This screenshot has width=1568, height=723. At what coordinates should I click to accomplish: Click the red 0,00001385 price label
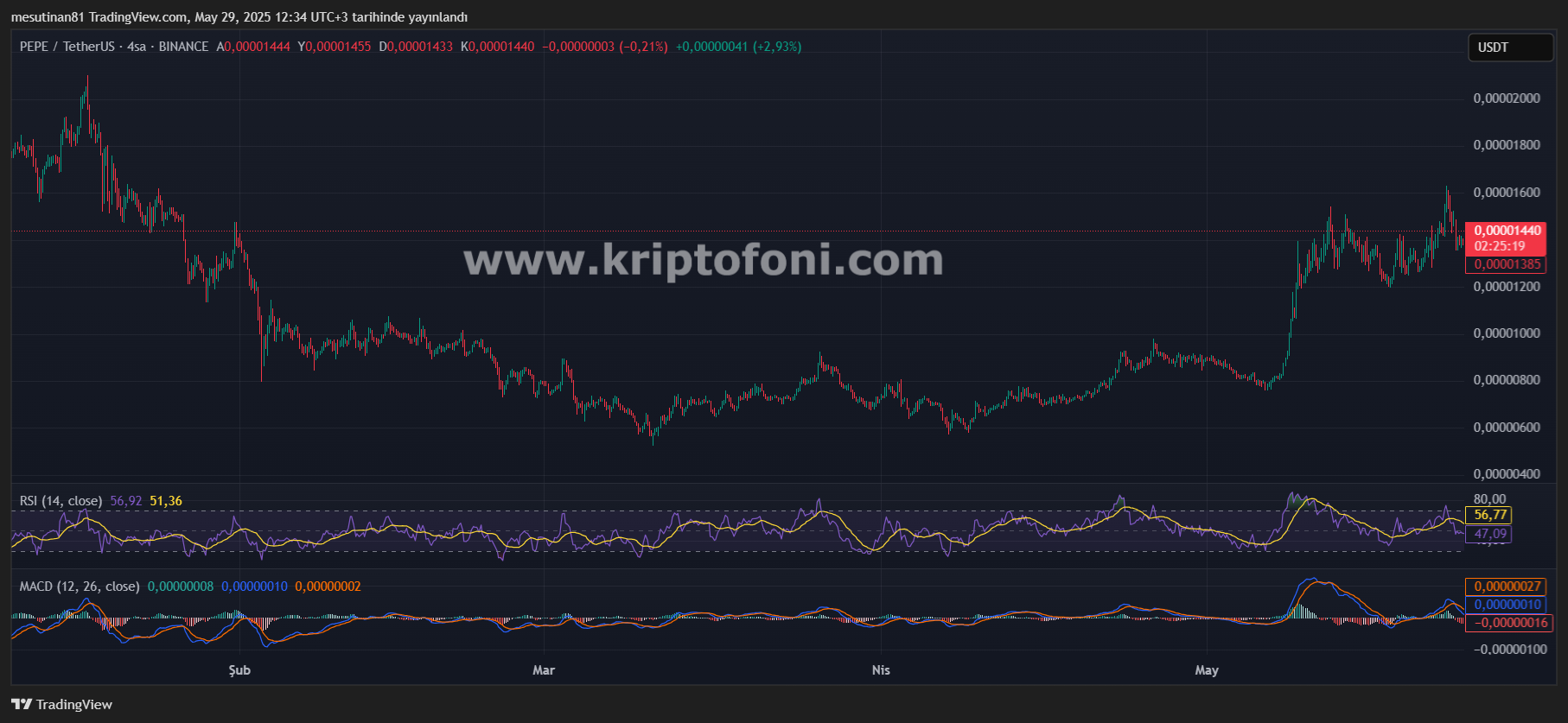pos(1507,264)
